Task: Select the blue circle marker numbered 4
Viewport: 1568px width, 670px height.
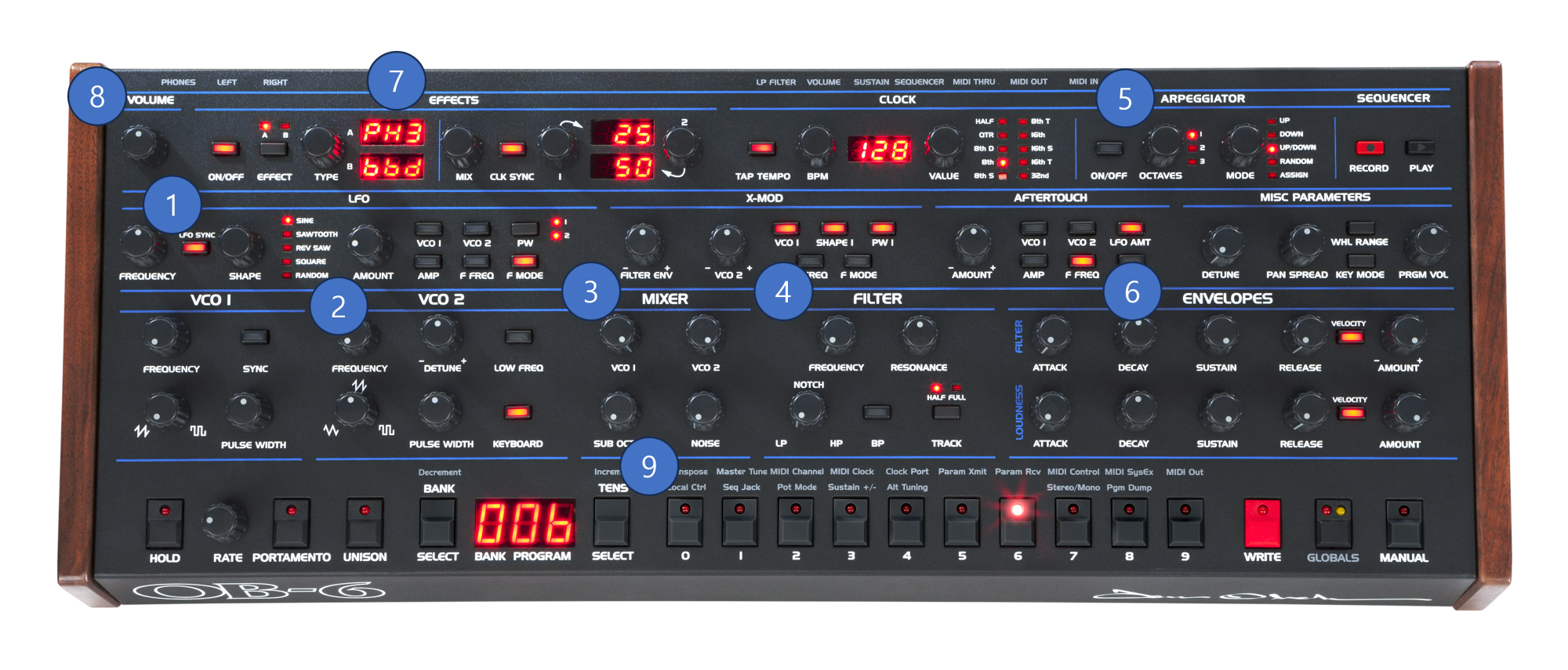Action: 782,292
